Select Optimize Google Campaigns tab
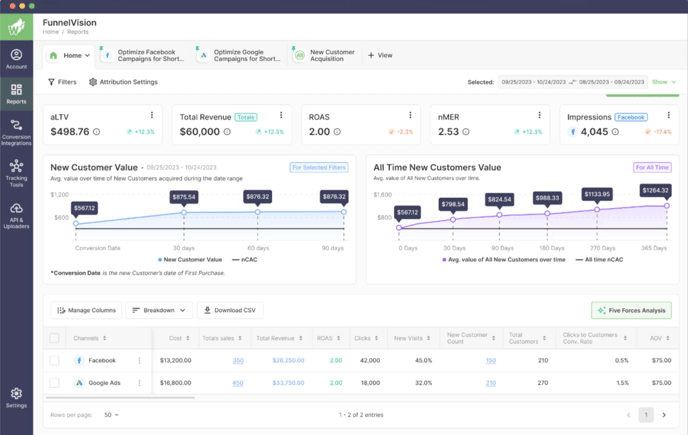Viewport: 688px width, 435px height. click(239, 55)
